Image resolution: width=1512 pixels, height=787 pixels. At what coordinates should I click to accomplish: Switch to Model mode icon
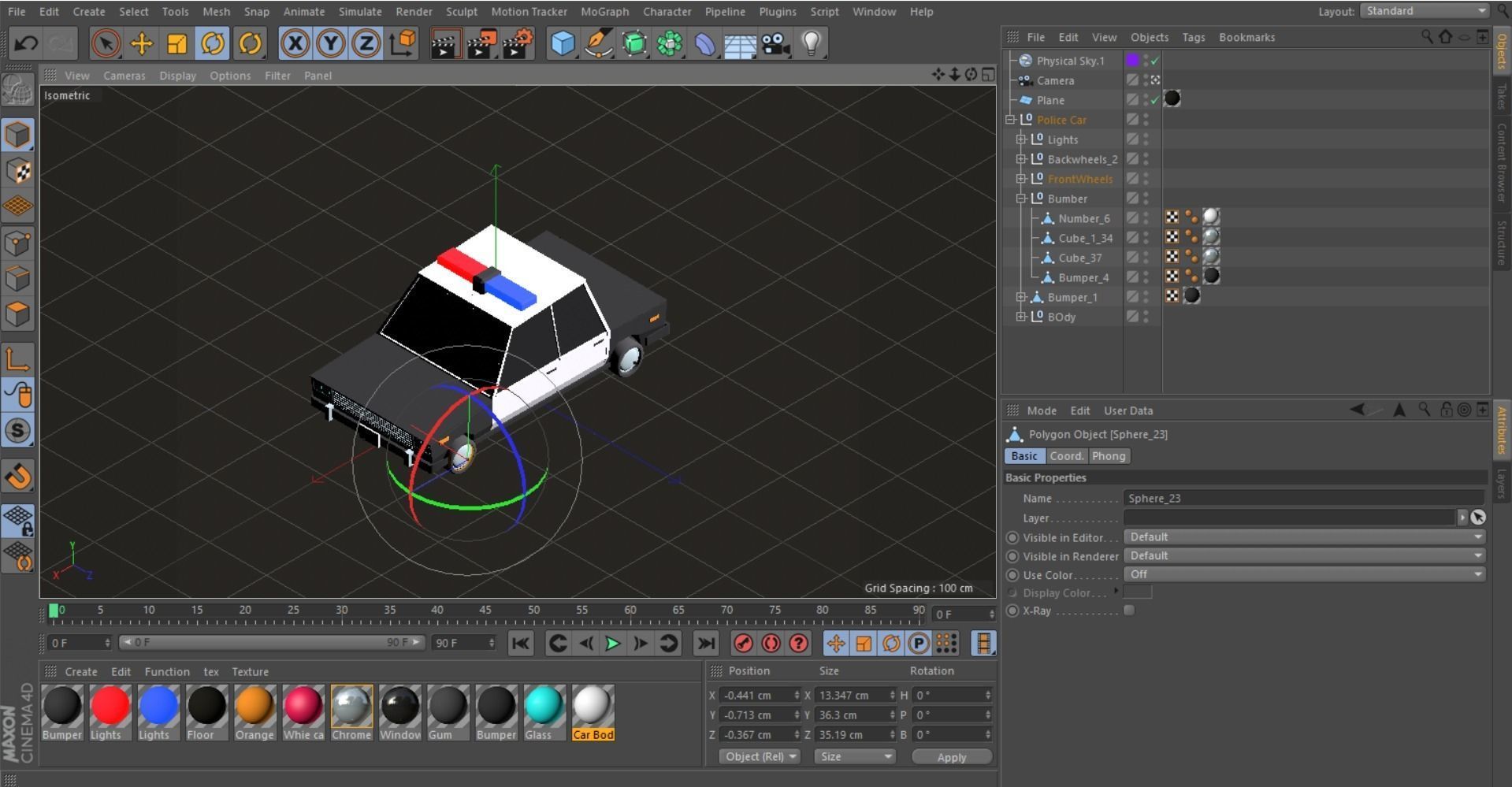click(18, 135)
